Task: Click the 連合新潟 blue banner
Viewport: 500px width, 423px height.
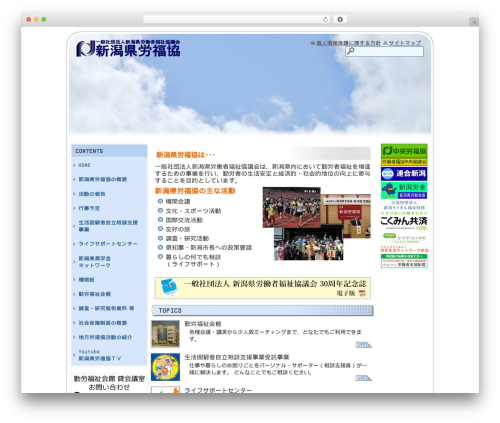Action: (404, 174)
